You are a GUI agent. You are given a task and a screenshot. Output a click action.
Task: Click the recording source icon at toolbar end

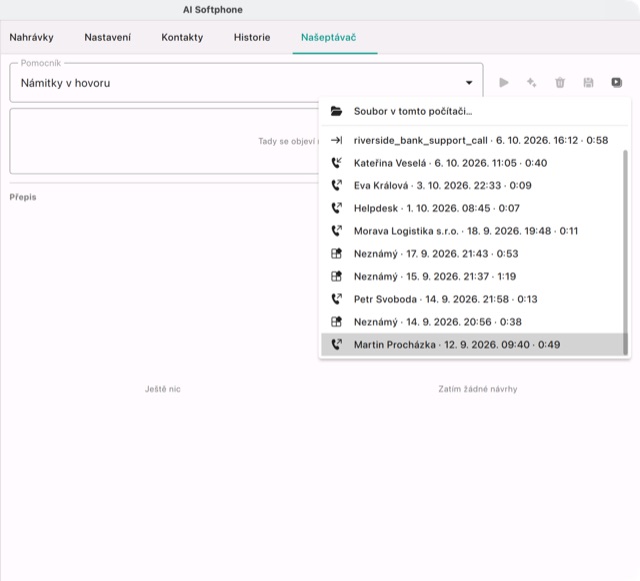pos(617,83)
